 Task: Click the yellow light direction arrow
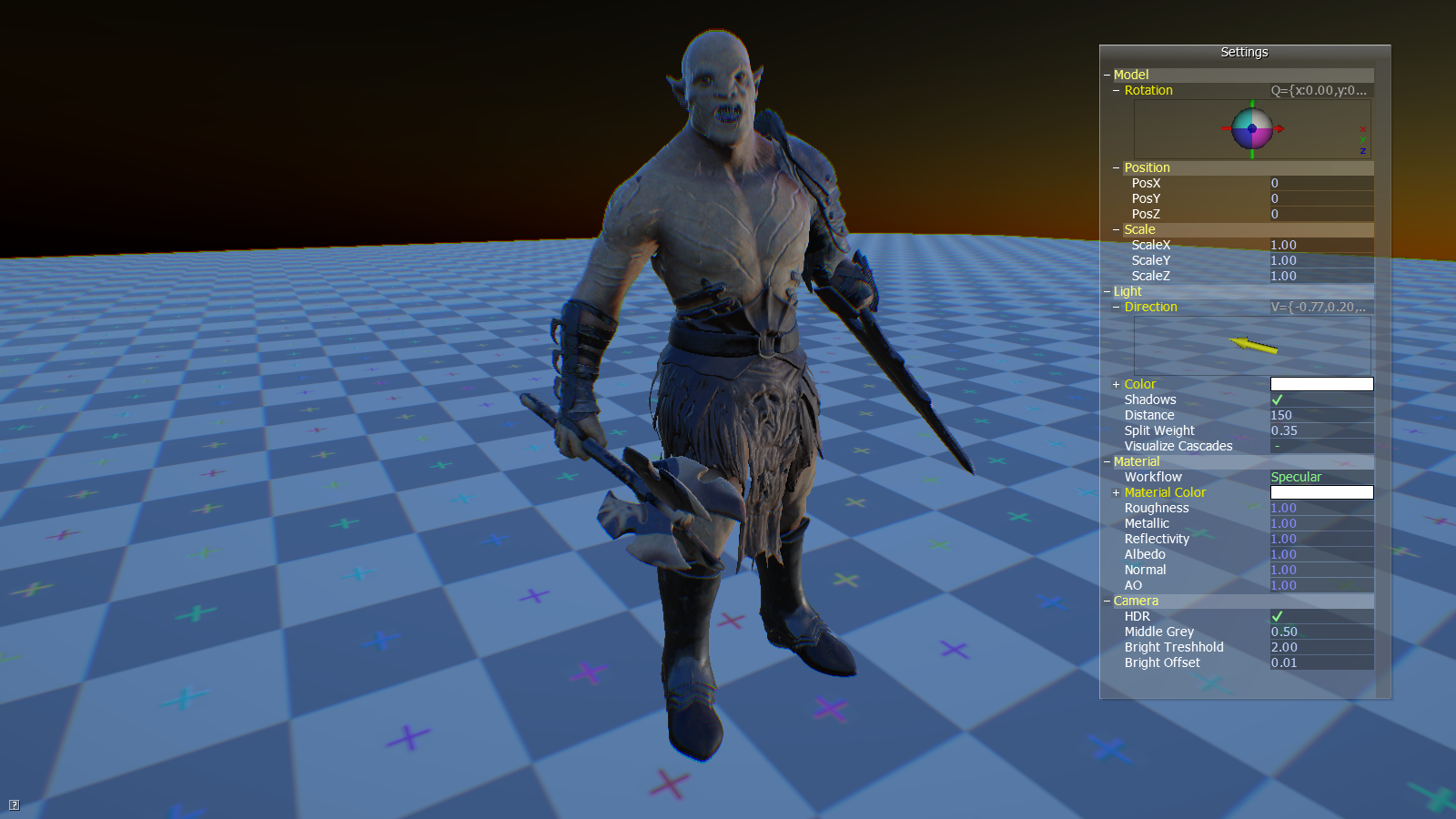(x=1253, y=345)
